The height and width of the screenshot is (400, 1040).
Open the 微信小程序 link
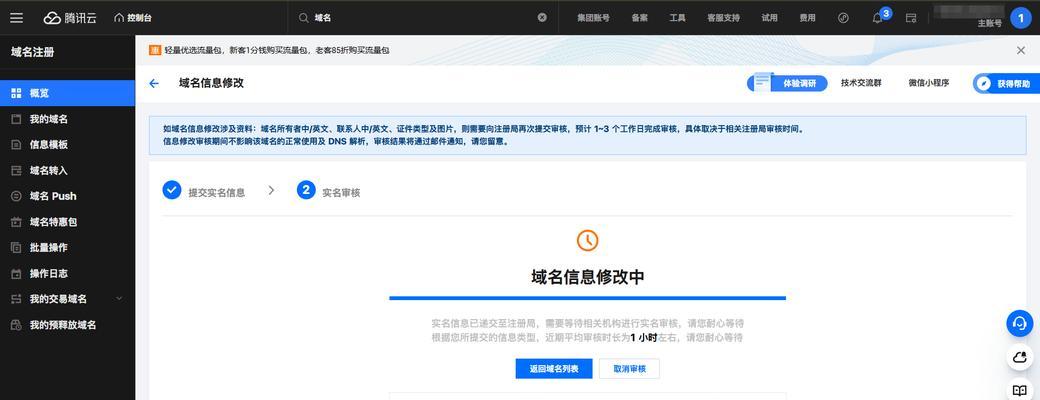pos(929,84)
